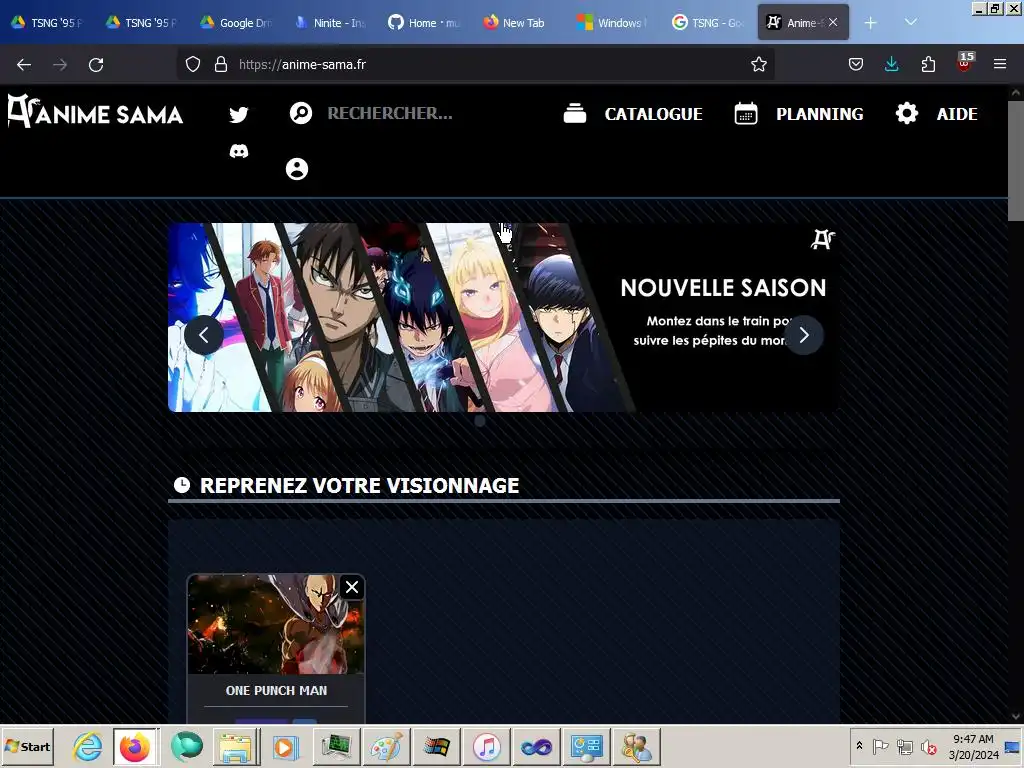Viewport: 1024px width, 768px height.
Task: Open the Paint palette taskbar icon
Action: coord(386,746)
